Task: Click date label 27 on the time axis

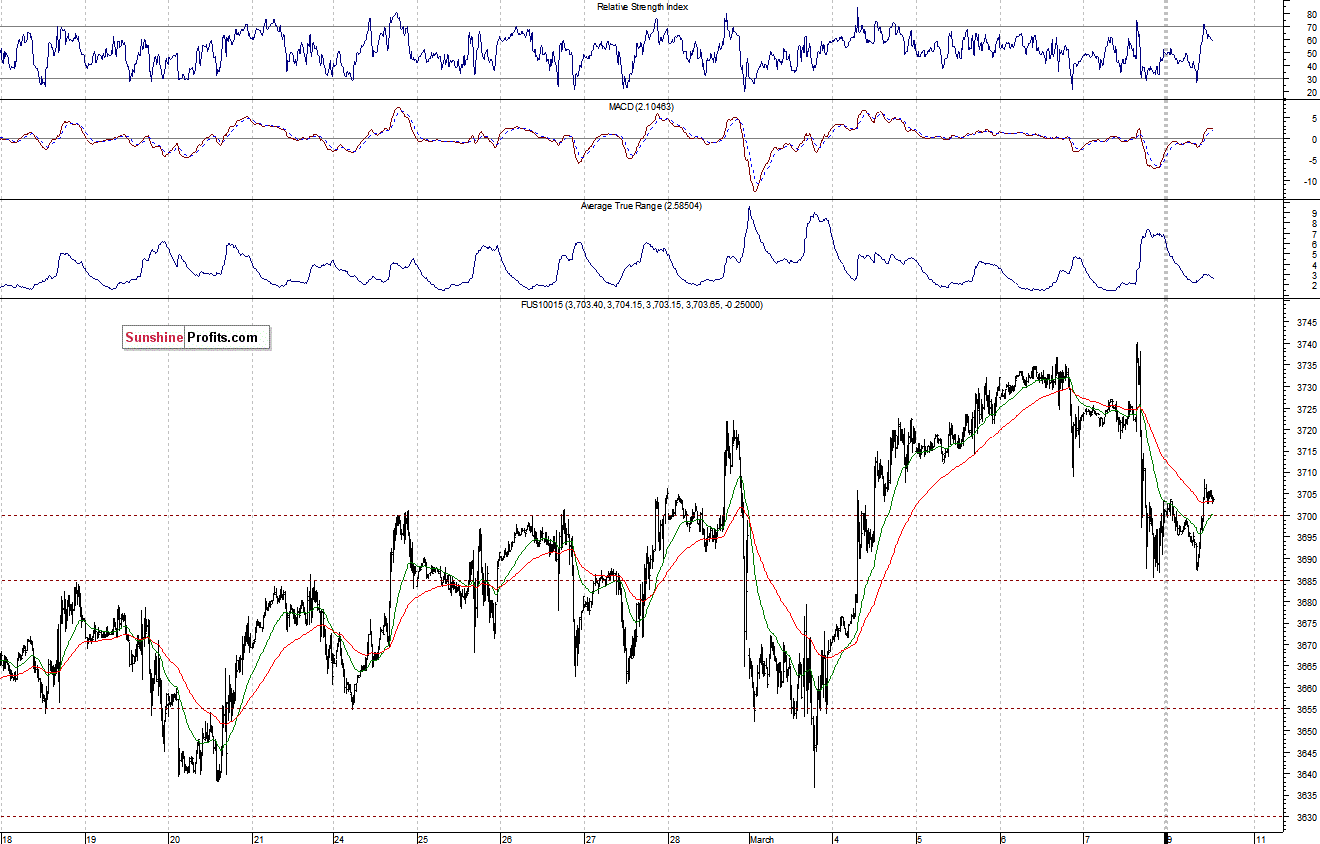Action: point(591,838)
